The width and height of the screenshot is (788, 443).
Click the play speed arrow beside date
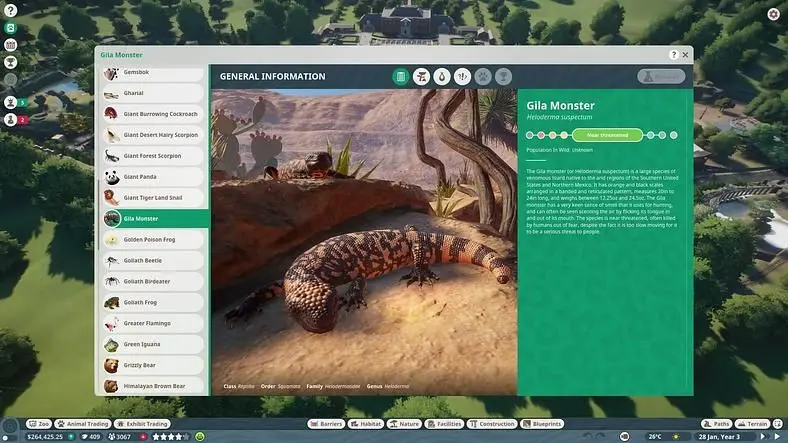pyautogui.click(x=762, y=436)
